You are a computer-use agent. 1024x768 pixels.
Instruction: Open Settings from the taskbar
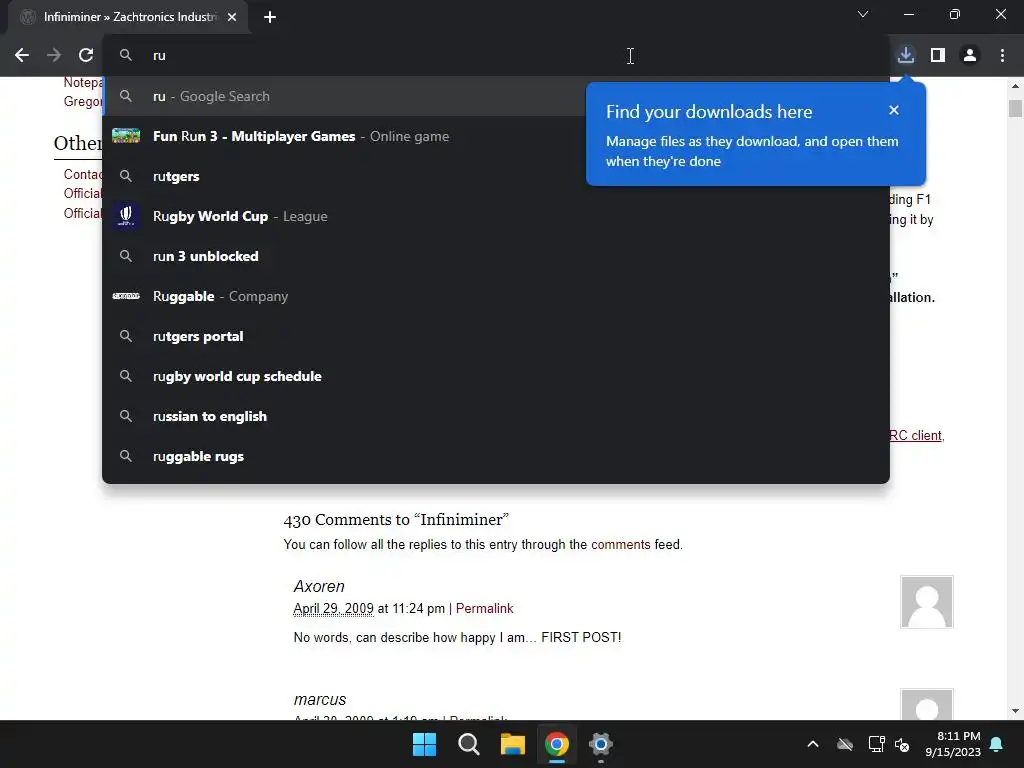[x=601, y=744]
